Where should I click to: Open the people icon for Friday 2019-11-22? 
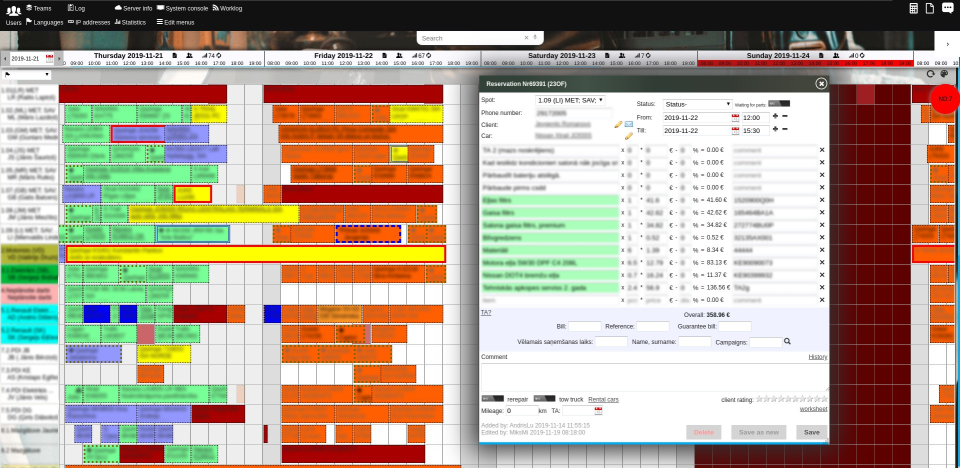point(399,55)
